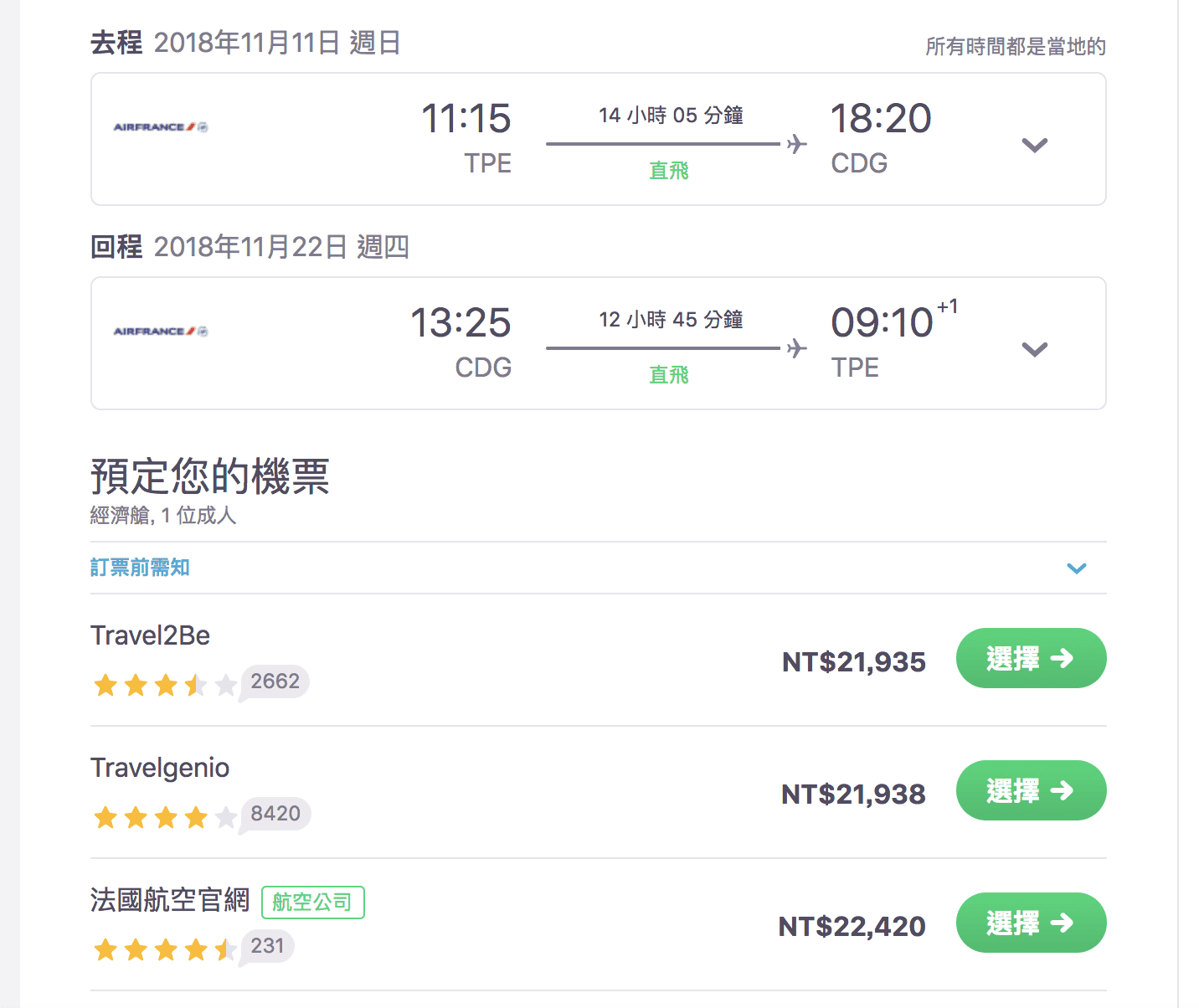Expand the 訂票前需知 section arrow
This screenshot has width=1199, height=1008.
point(1077,568)
